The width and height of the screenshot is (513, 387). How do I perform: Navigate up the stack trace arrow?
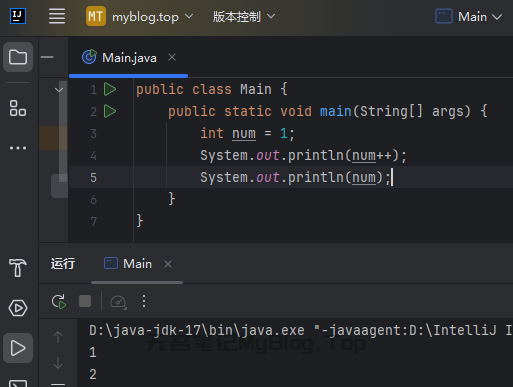coord(58,337)
